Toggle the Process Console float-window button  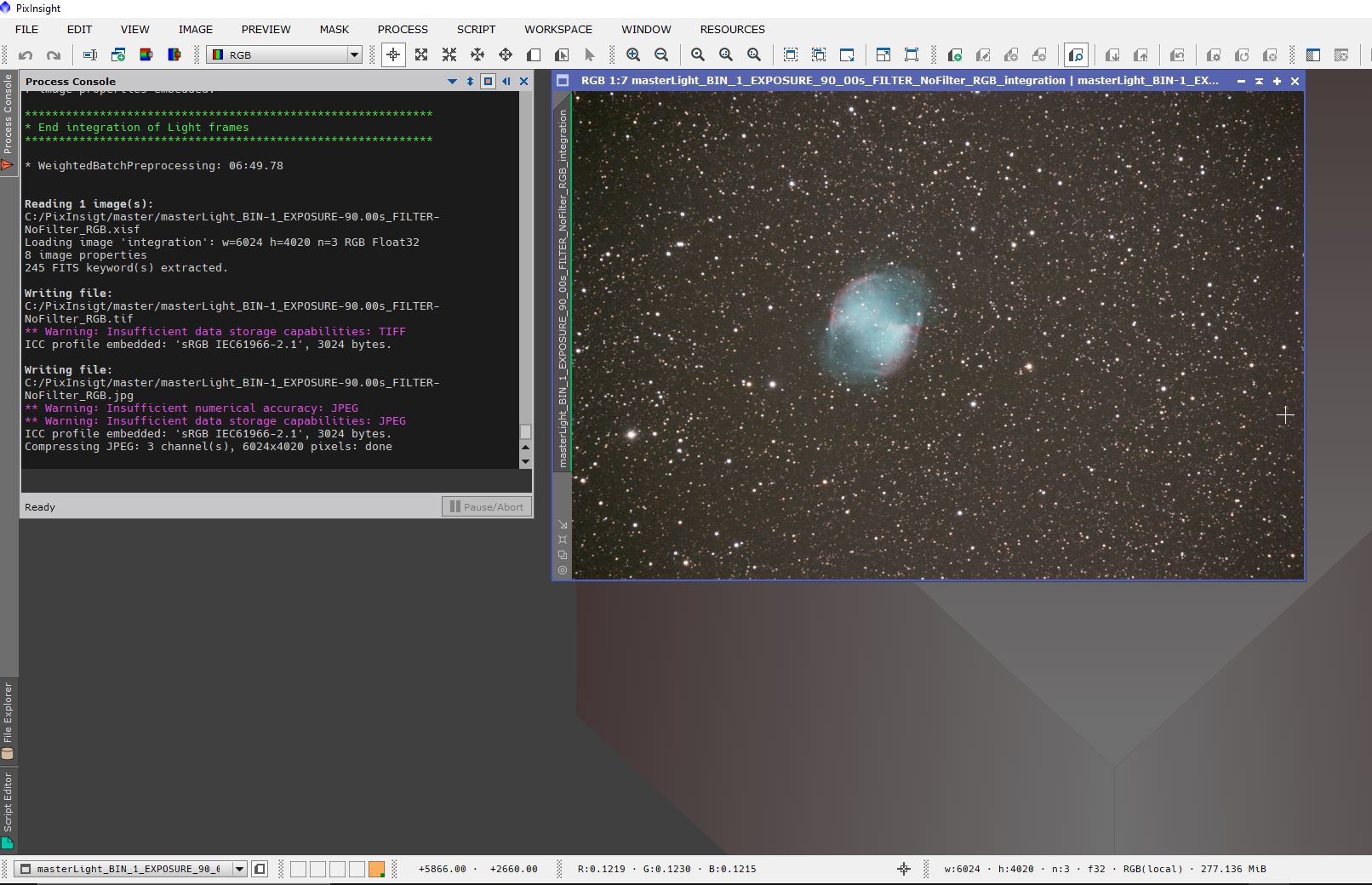click(x=488, y=82)
